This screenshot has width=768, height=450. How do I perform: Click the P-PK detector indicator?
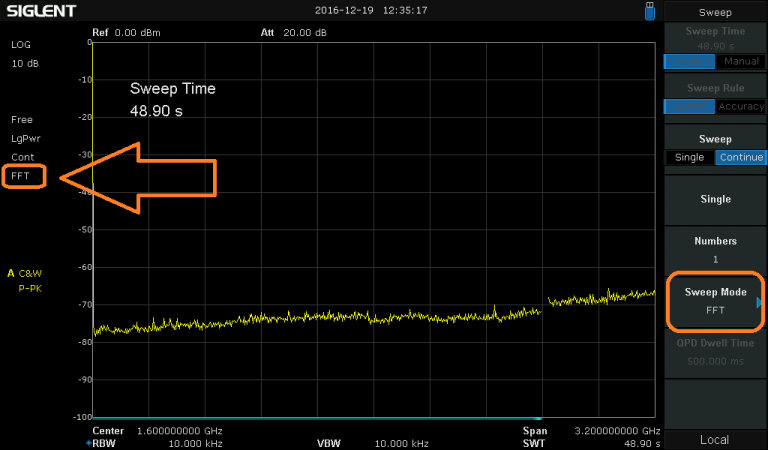tap(30, 288)
